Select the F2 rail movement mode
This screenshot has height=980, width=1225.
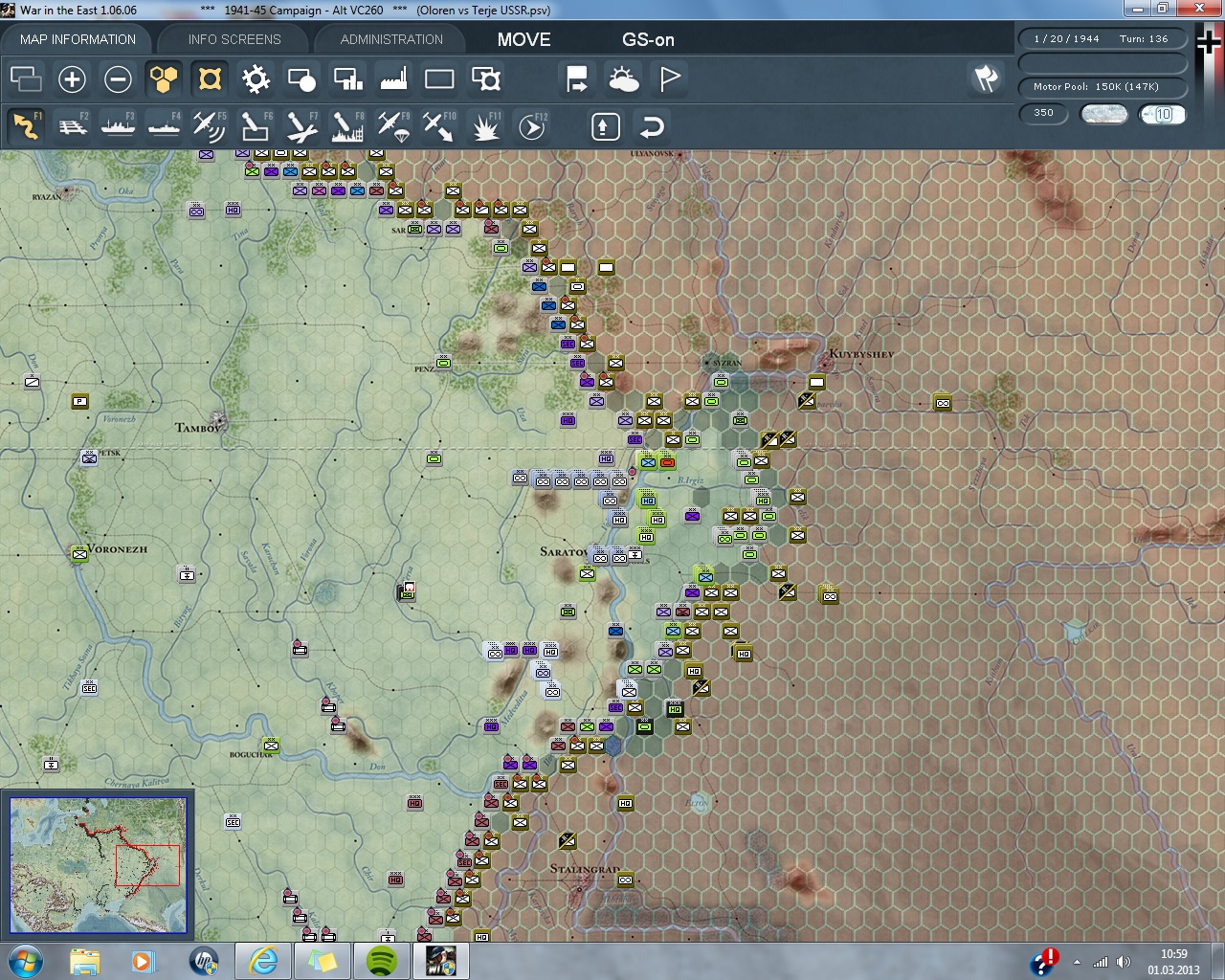pyautogui.click(x=72, y=125)
